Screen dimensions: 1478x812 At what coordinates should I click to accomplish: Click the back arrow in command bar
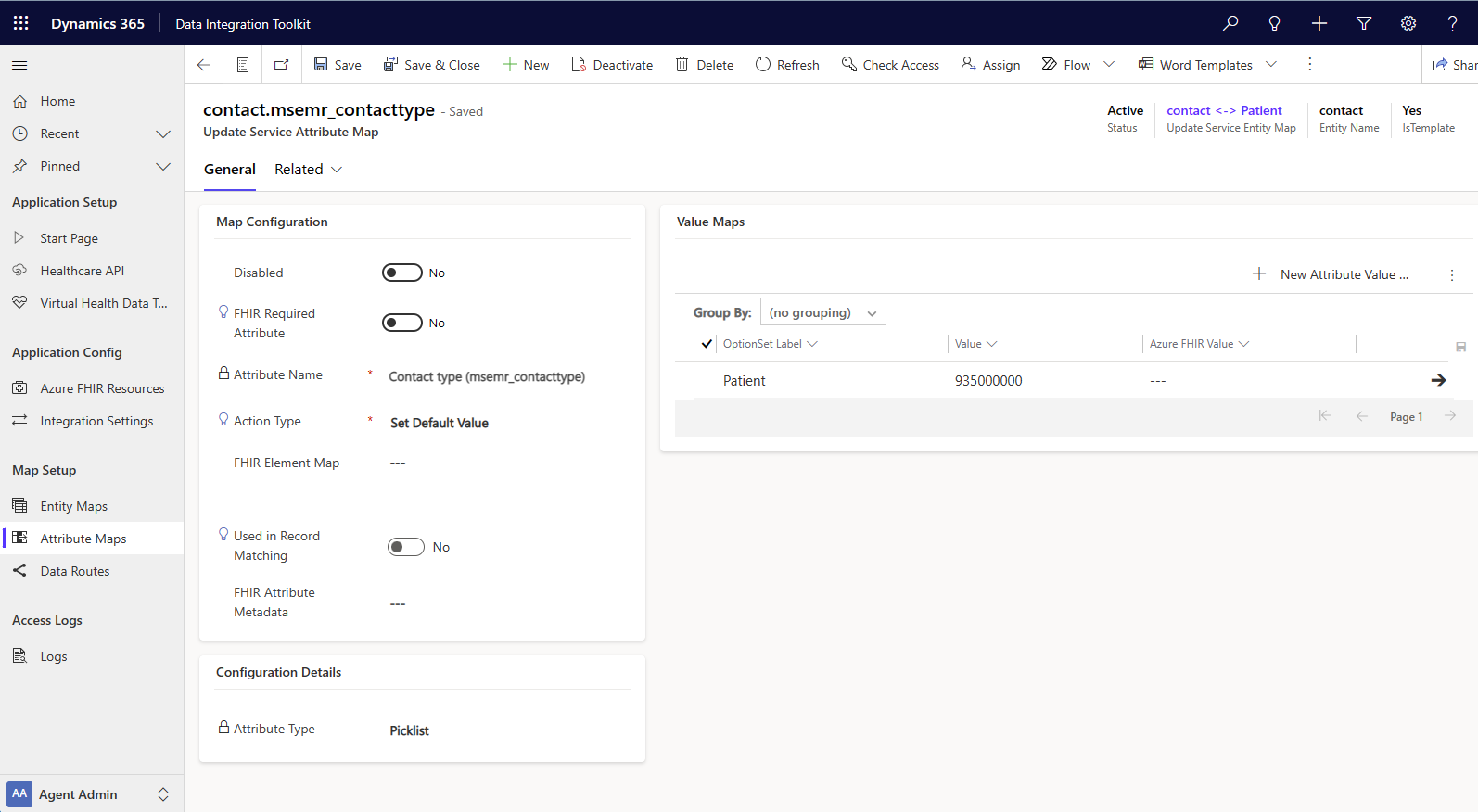(204, 65)
